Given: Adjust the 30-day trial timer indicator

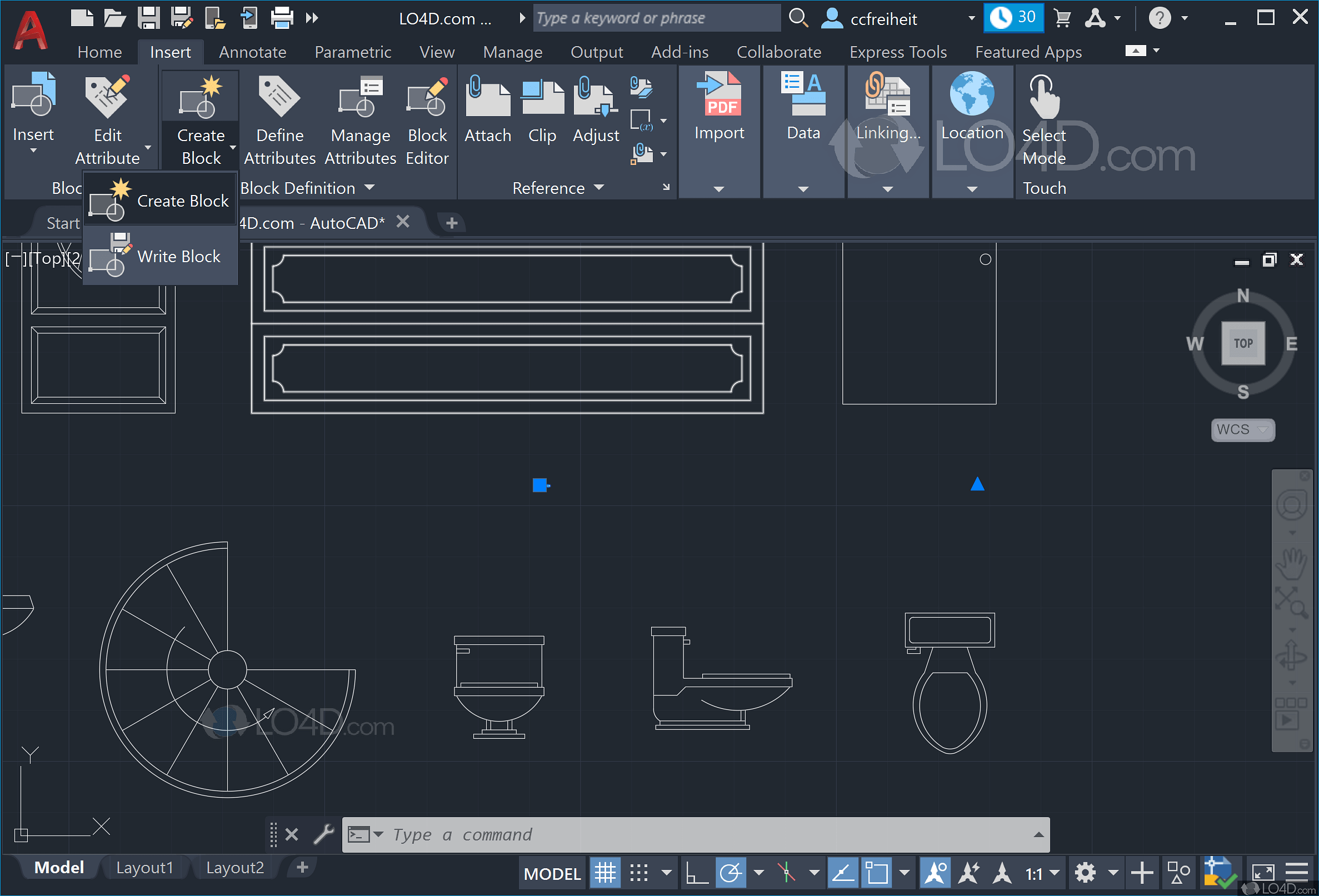Looking at the screenshot, I should coord(1013,17).
